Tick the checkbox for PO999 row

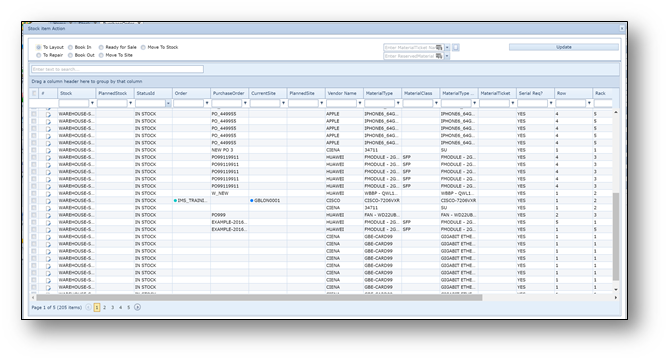coord(34,215)
